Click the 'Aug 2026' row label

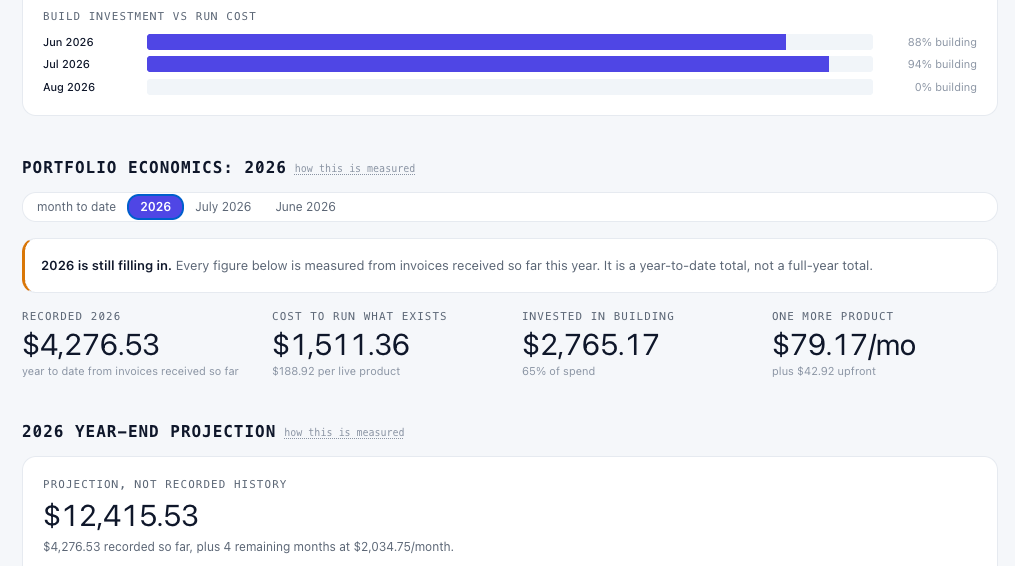(69, 87)
